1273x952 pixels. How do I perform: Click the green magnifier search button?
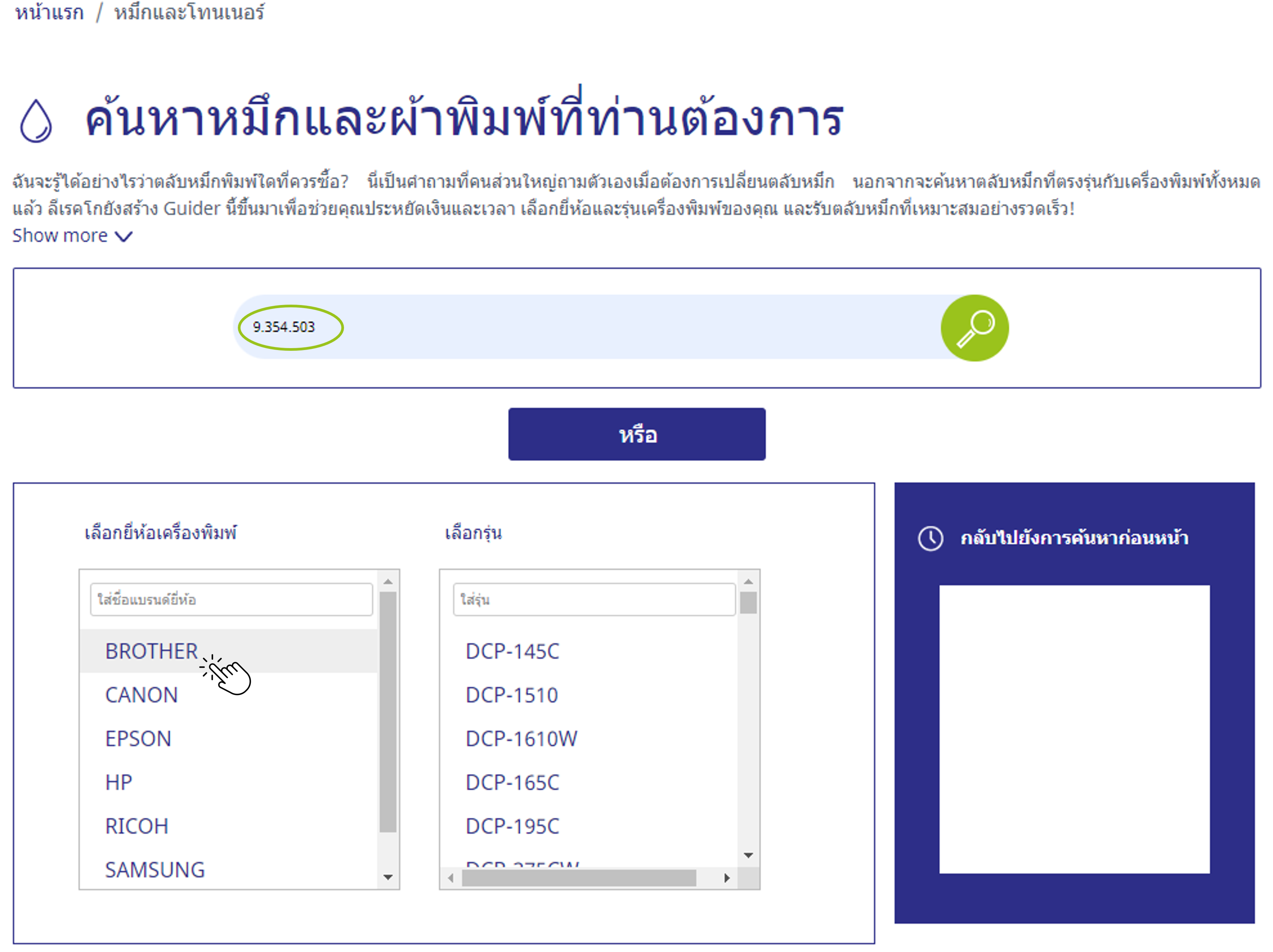tap(974, 328)
